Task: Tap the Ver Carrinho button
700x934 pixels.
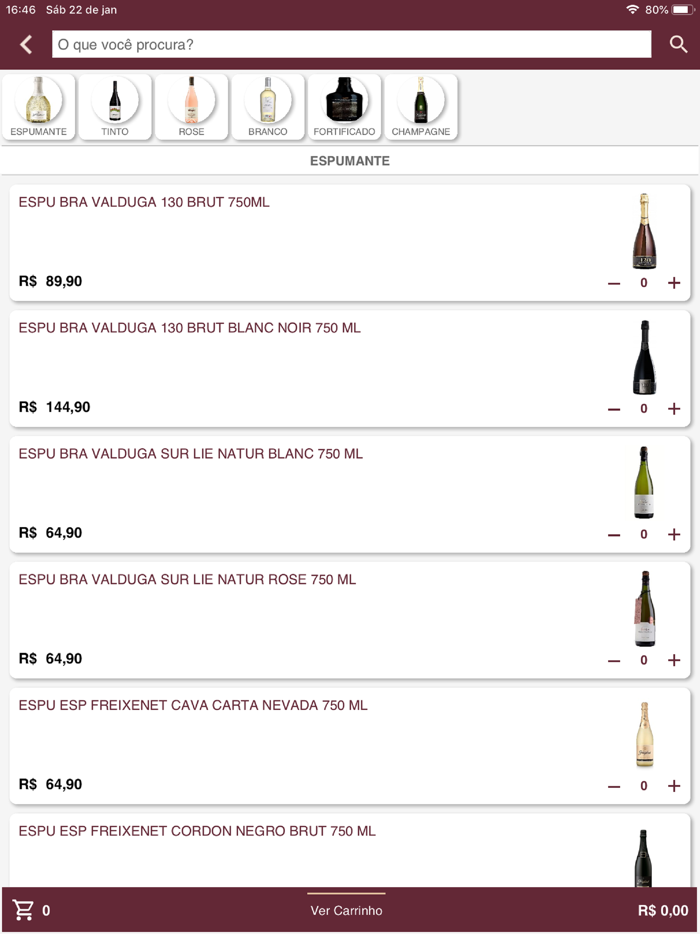Action: pos(346,910)
